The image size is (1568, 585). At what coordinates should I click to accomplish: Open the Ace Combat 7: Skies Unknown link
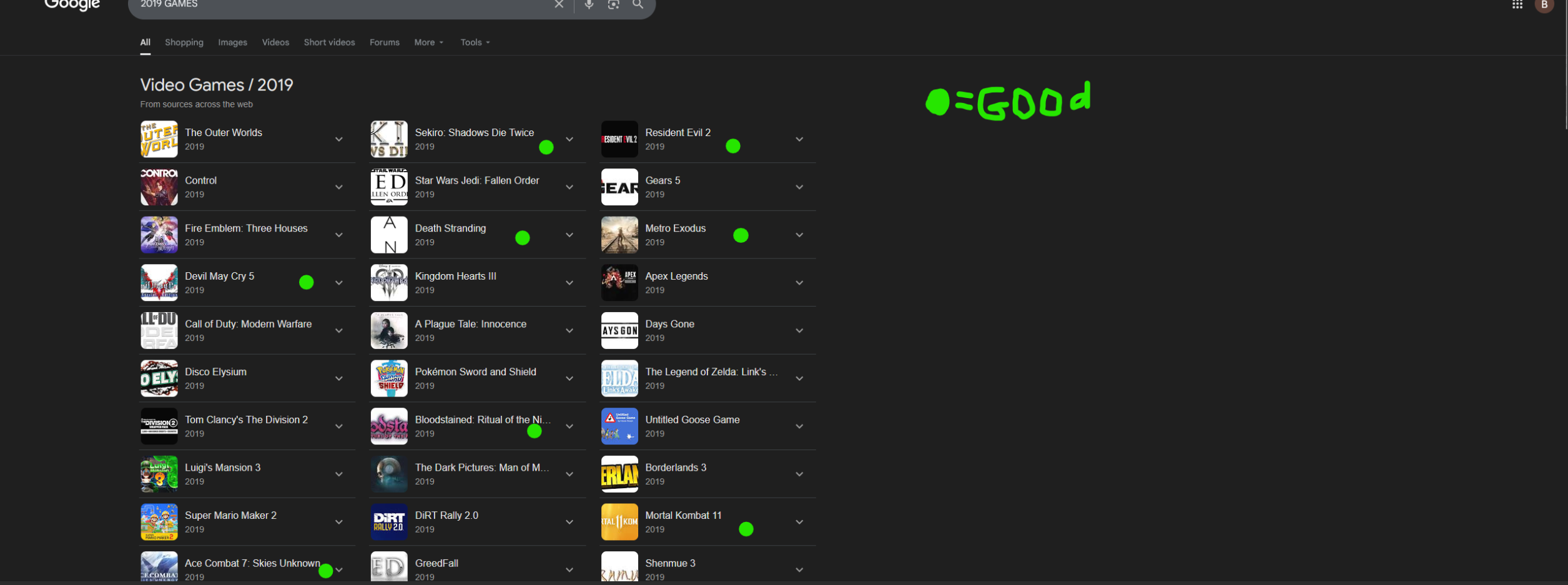pos(252,563)
